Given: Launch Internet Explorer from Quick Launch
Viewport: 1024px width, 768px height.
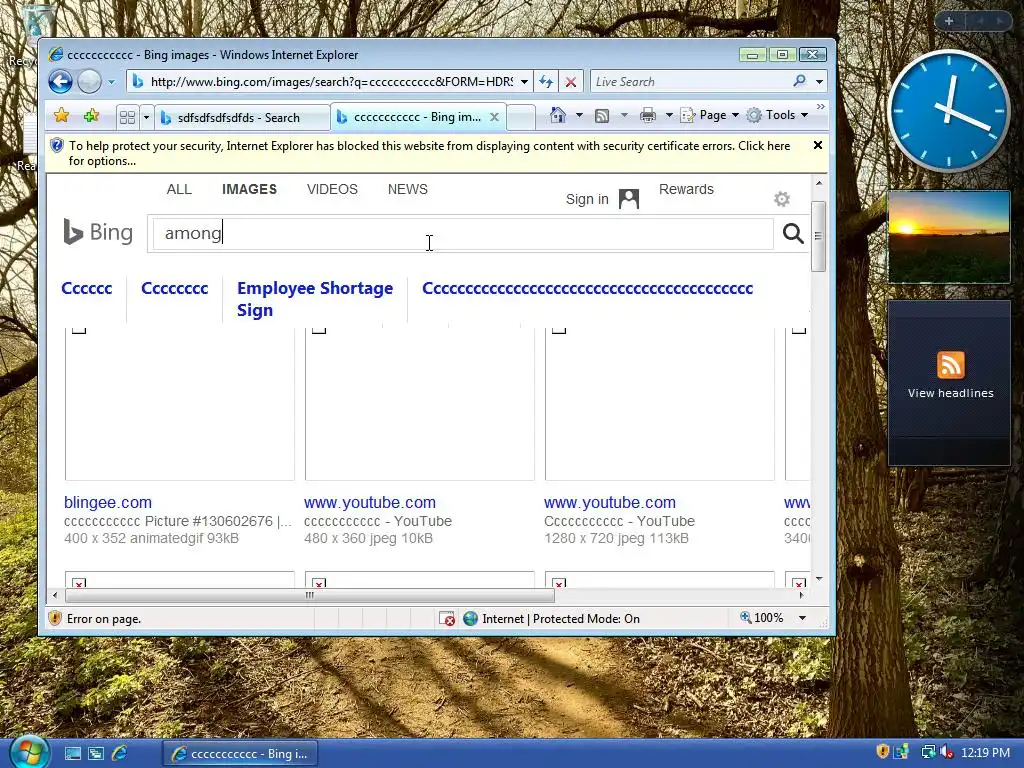Looking at the screenshot, I should tap(120, 753).
